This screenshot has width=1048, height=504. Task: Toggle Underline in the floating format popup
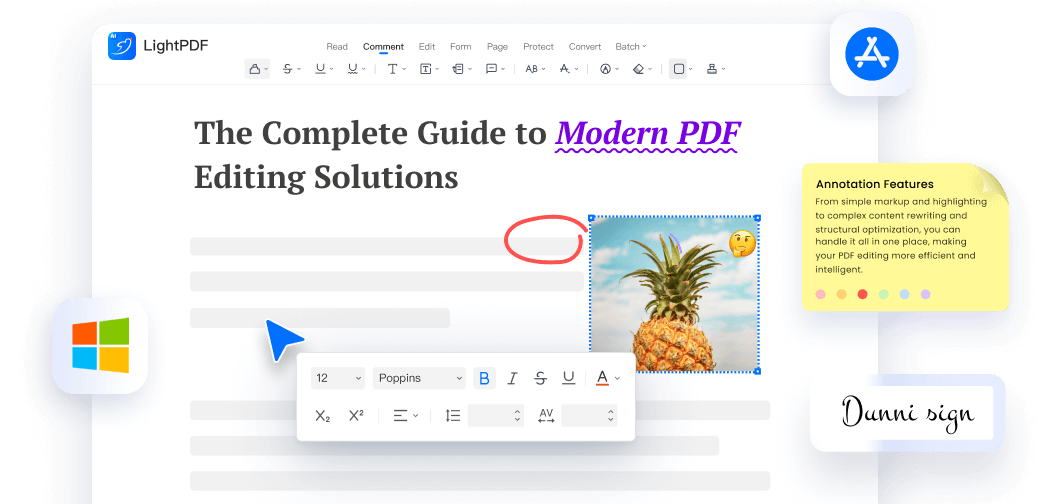point(569,378)
